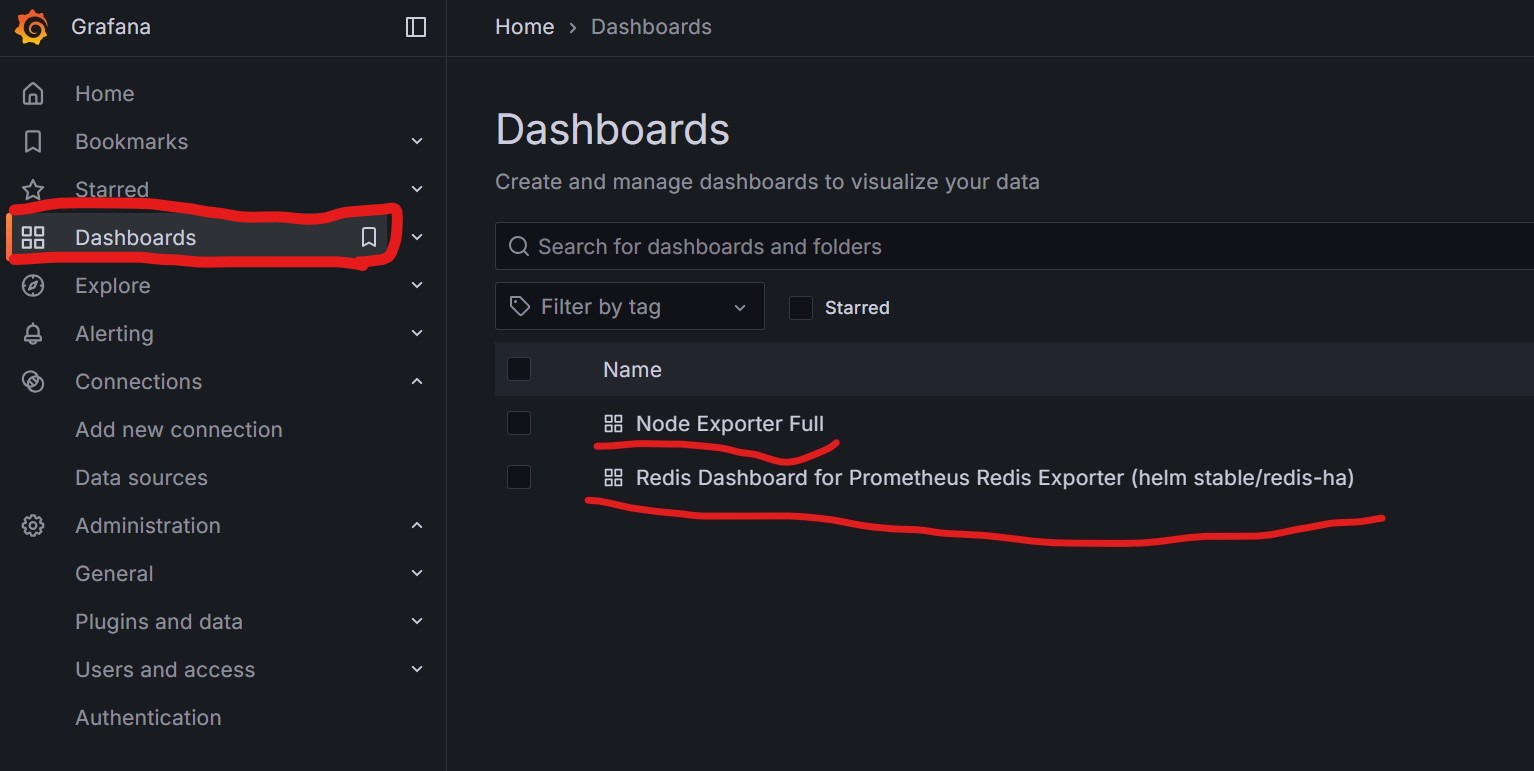Click the Alerting bell icon
This screenshot has width=1534, height=771.
coord(33,334)
